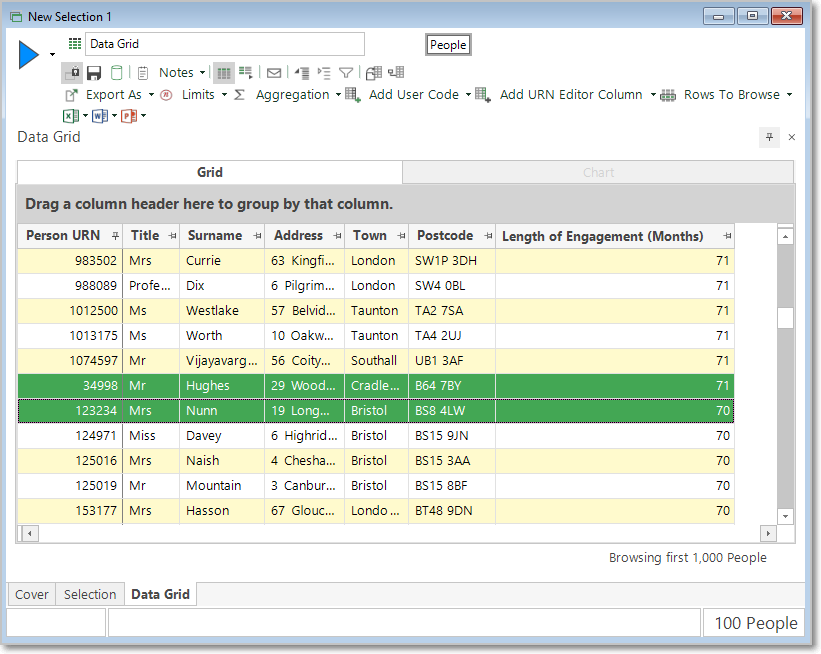Viewport: 821px width, 654px height.
Task: Click Add URN Editor Column grid icon
Action: coord(483,95)
